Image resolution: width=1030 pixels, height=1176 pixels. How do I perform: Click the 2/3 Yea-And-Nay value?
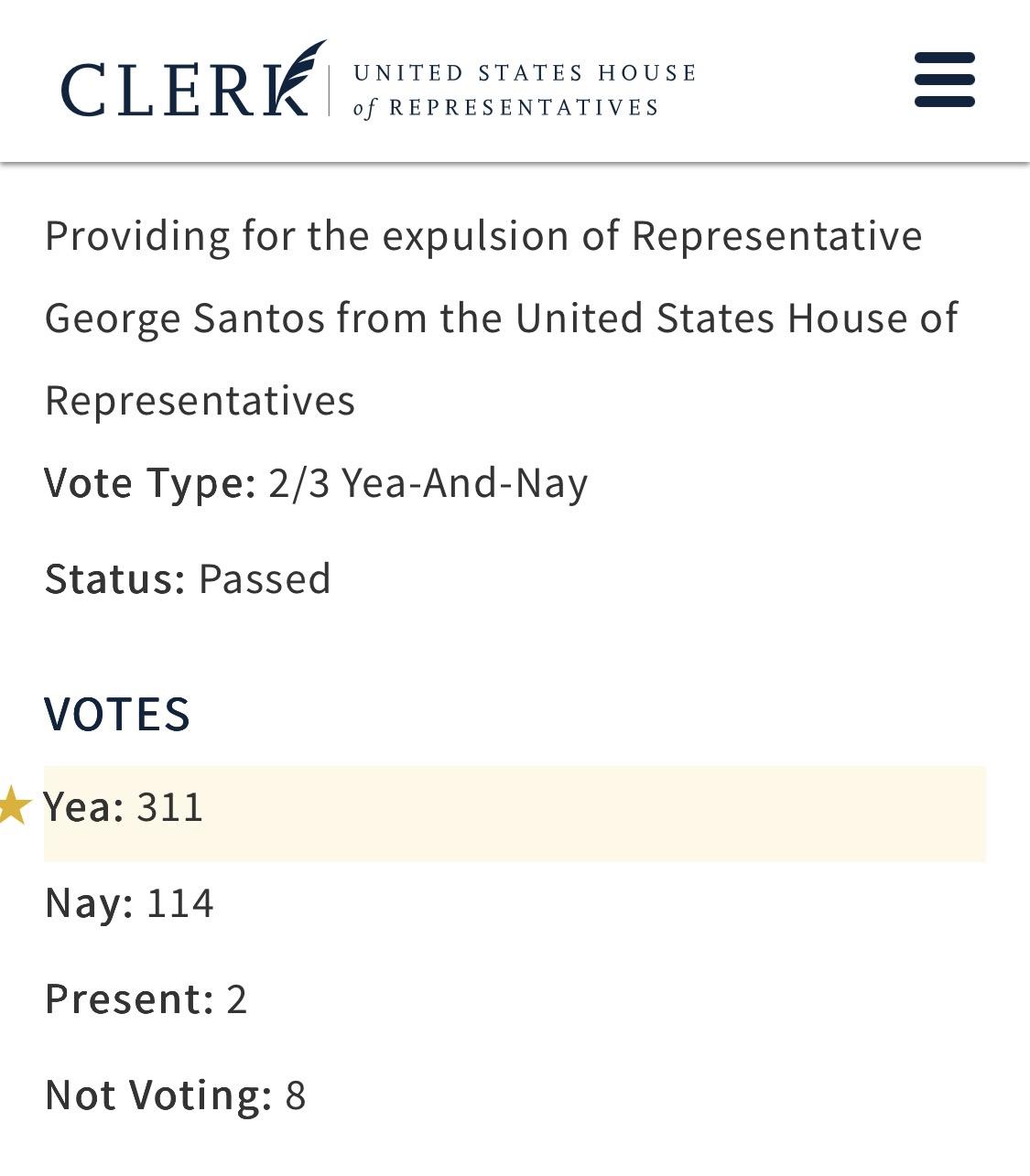pyautogui.click(x=428, y=482)
